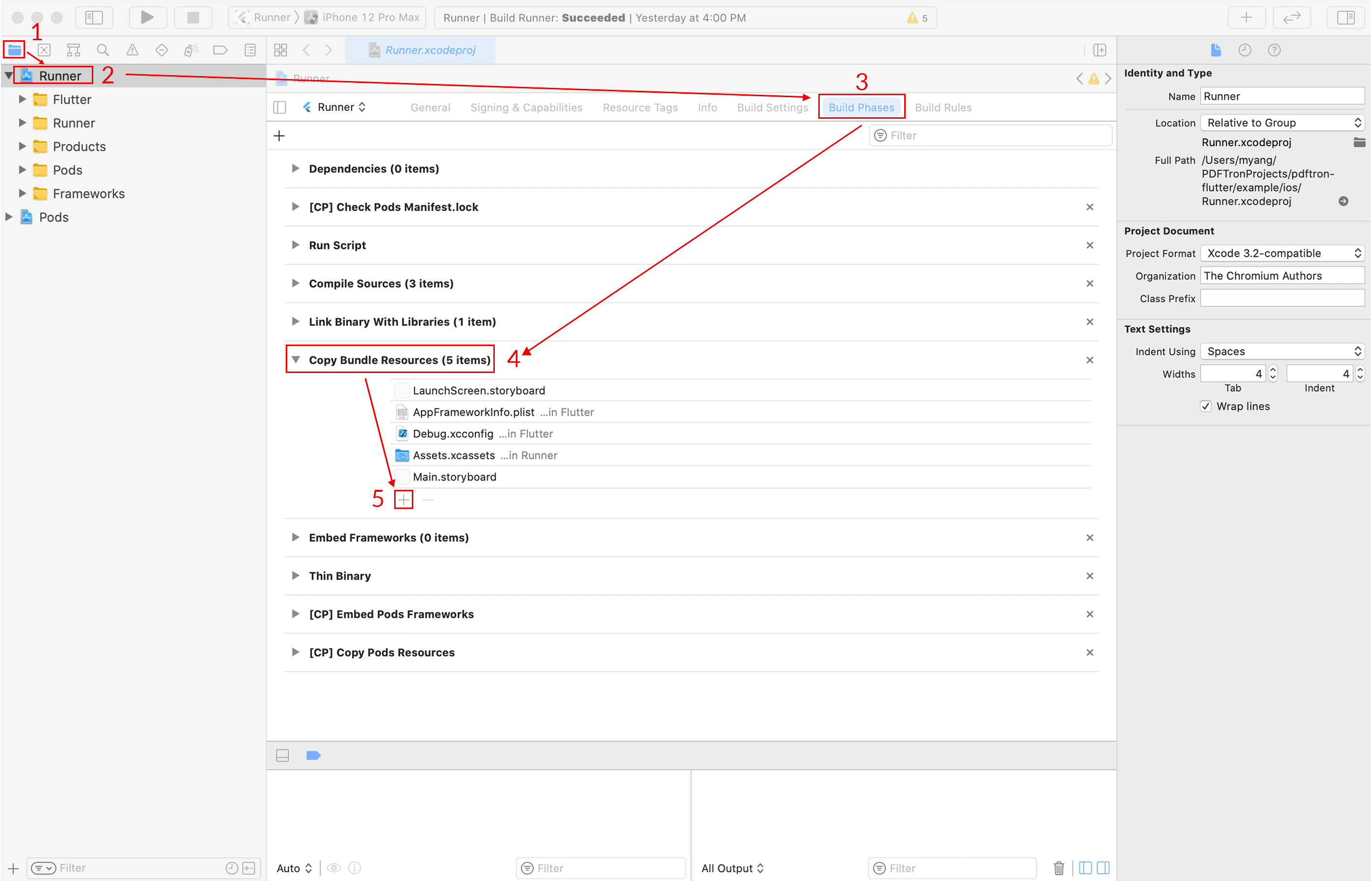The width and height of the screenshot is (1372, 881).
Task: Click the Add Editor icon
Action: [x=1099, y=51]
